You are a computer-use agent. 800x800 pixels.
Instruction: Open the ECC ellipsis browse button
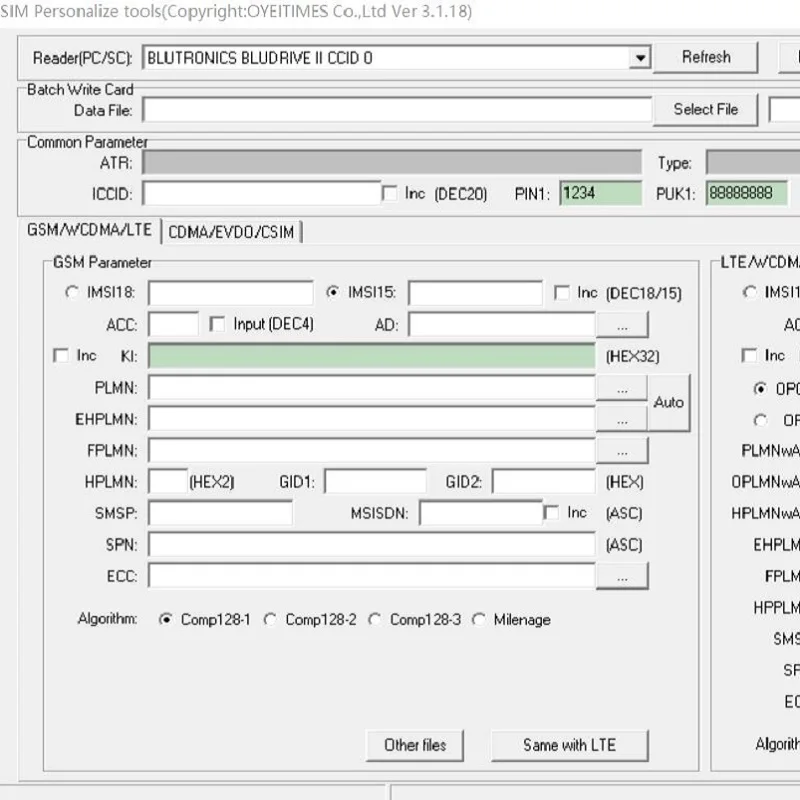622,576
